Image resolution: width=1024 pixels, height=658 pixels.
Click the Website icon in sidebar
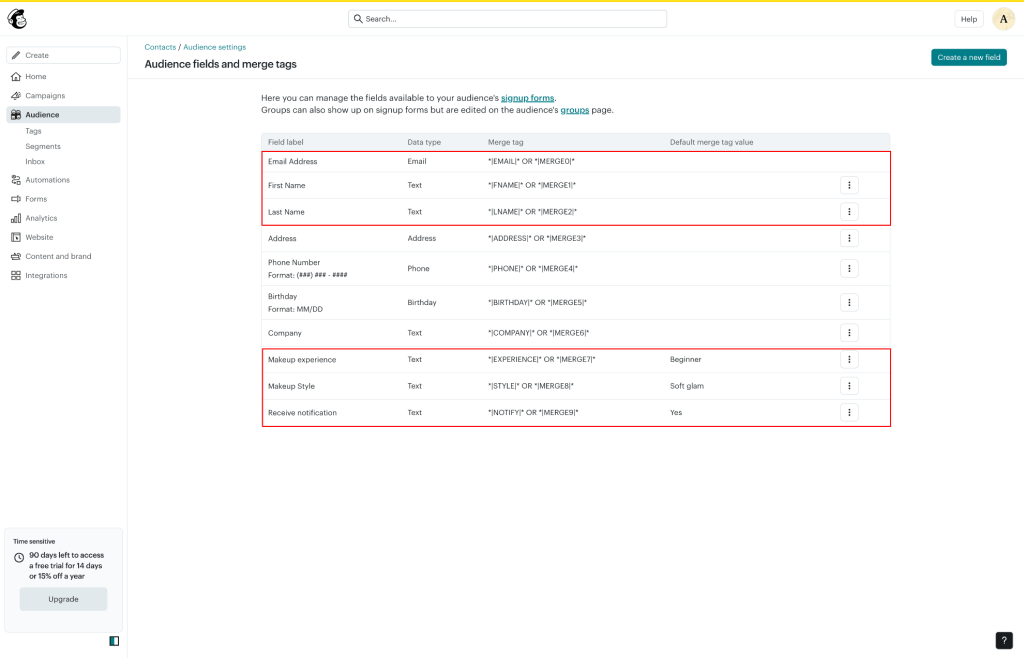(16, 237)
